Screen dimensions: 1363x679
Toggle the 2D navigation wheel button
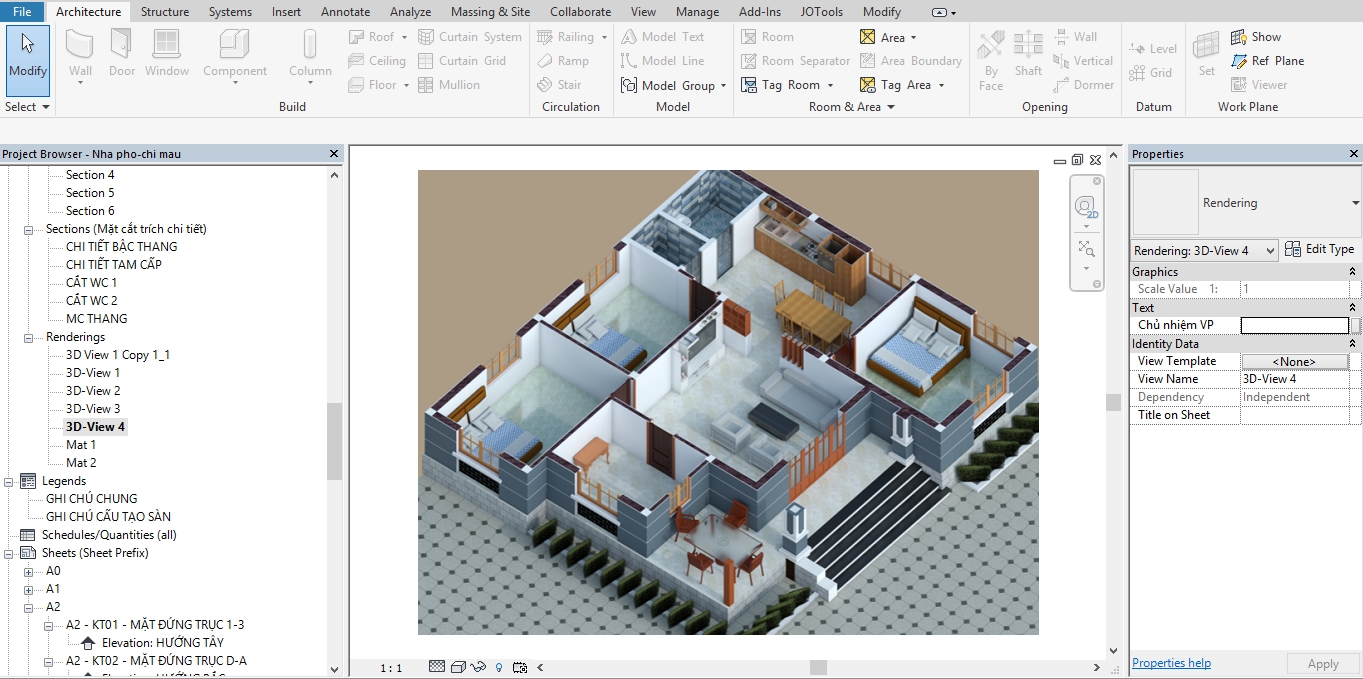1085,207
